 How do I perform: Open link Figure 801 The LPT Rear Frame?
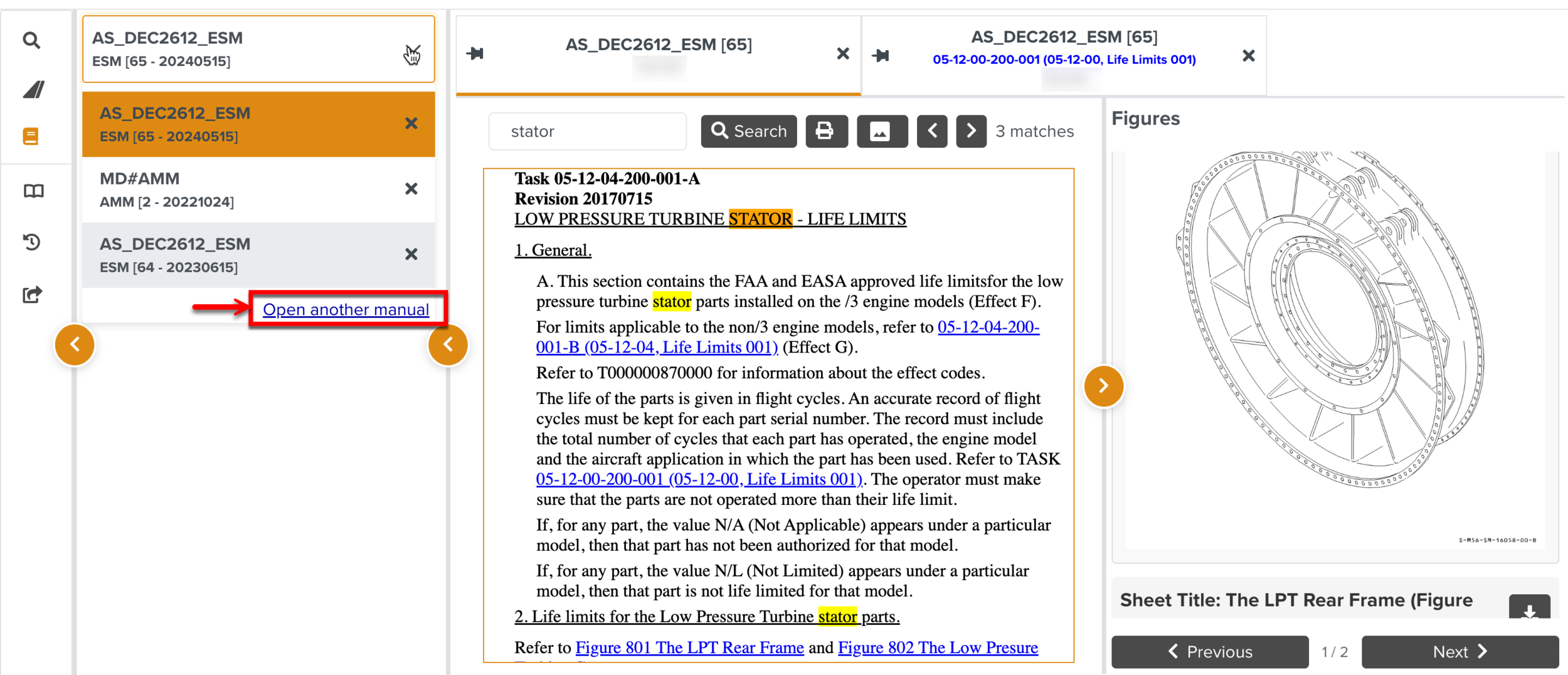pyautogui.click(x=689, y=647)
